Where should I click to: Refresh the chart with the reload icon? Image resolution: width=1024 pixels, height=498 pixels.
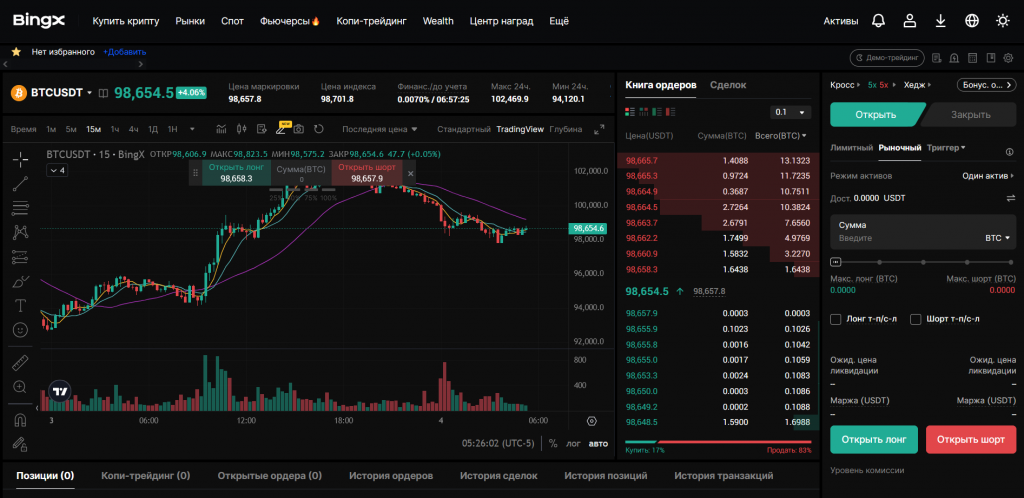click(319, 129)
